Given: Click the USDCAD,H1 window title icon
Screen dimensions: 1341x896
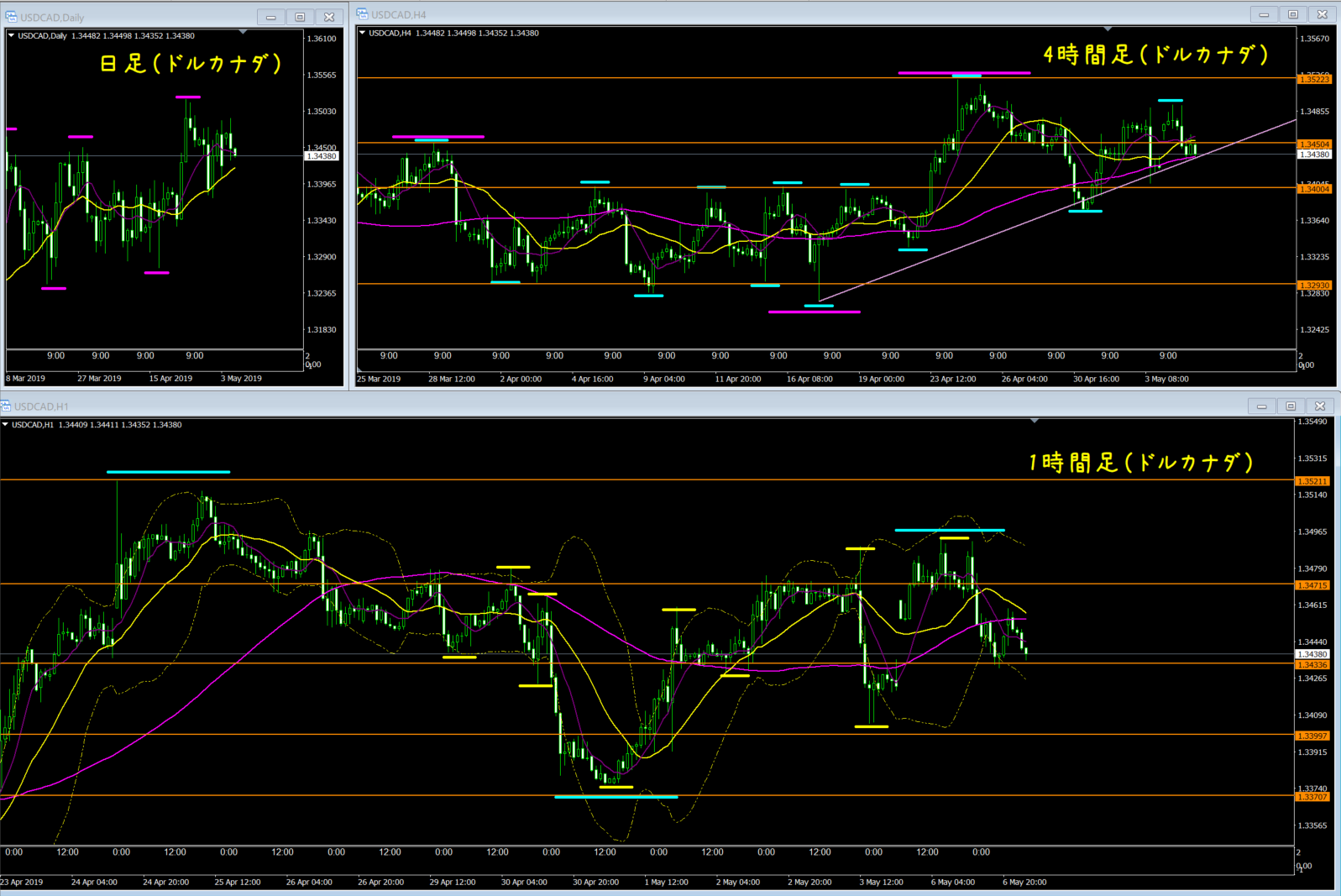Looking at the screenshot, I should (5, 406).
